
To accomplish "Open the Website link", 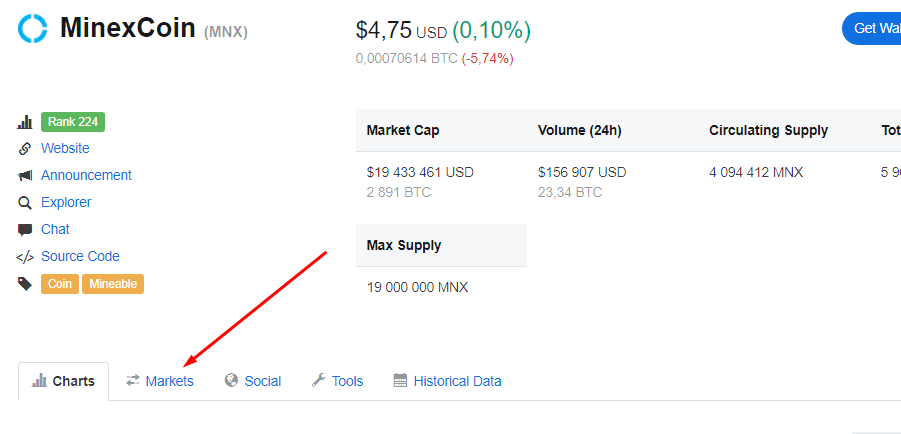I will (65, 148).
